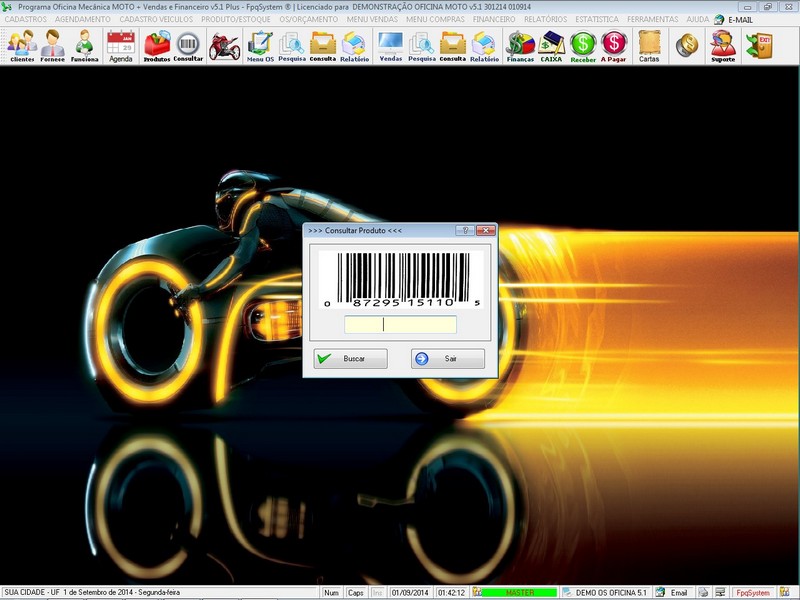Expand the FINANCEIRO menu
Viewport: 800px width, 600px height.
494,19
